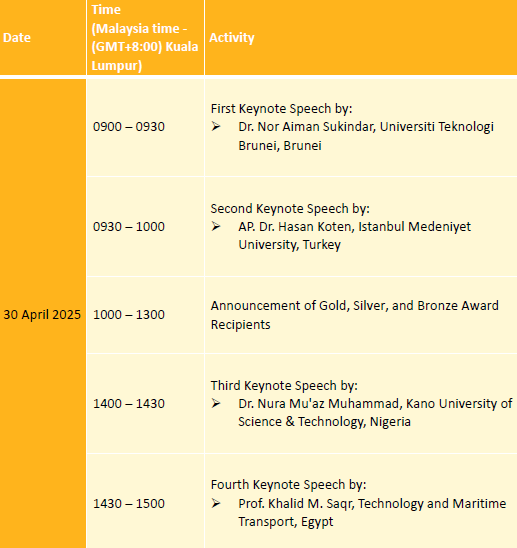Select the 1400 – 1430 time slot

(129, 404)
